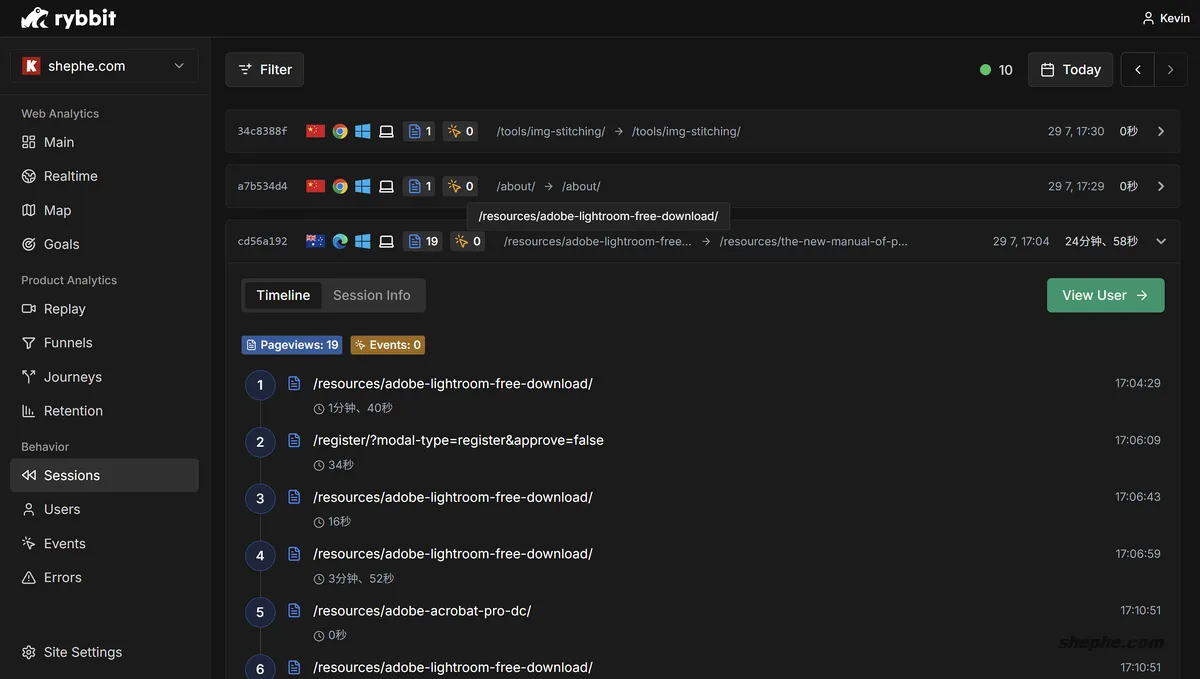This screenshot has width=1200, height=679.
Task: Navigate to Funnels
Action: click(x=68, y=343)
